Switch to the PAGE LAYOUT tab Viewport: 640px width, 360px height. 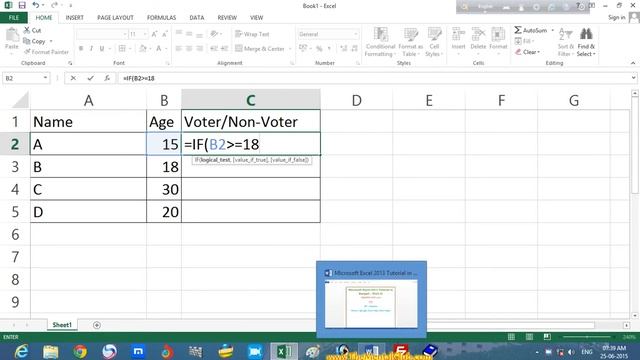coord(115,18)
